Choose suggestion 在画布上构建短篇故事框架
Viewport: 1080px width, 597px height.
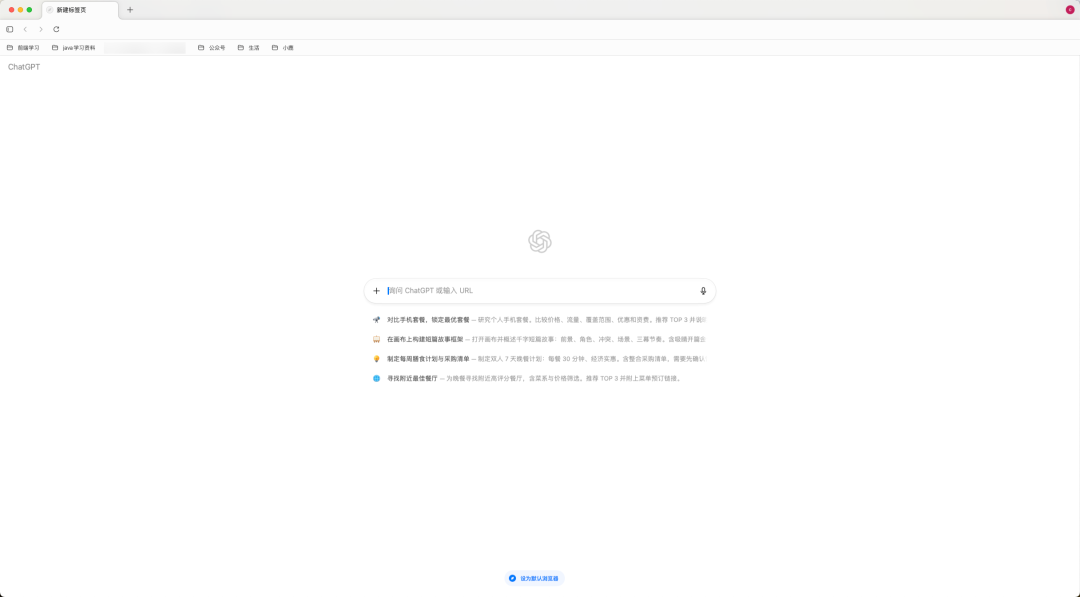point(539,339)
